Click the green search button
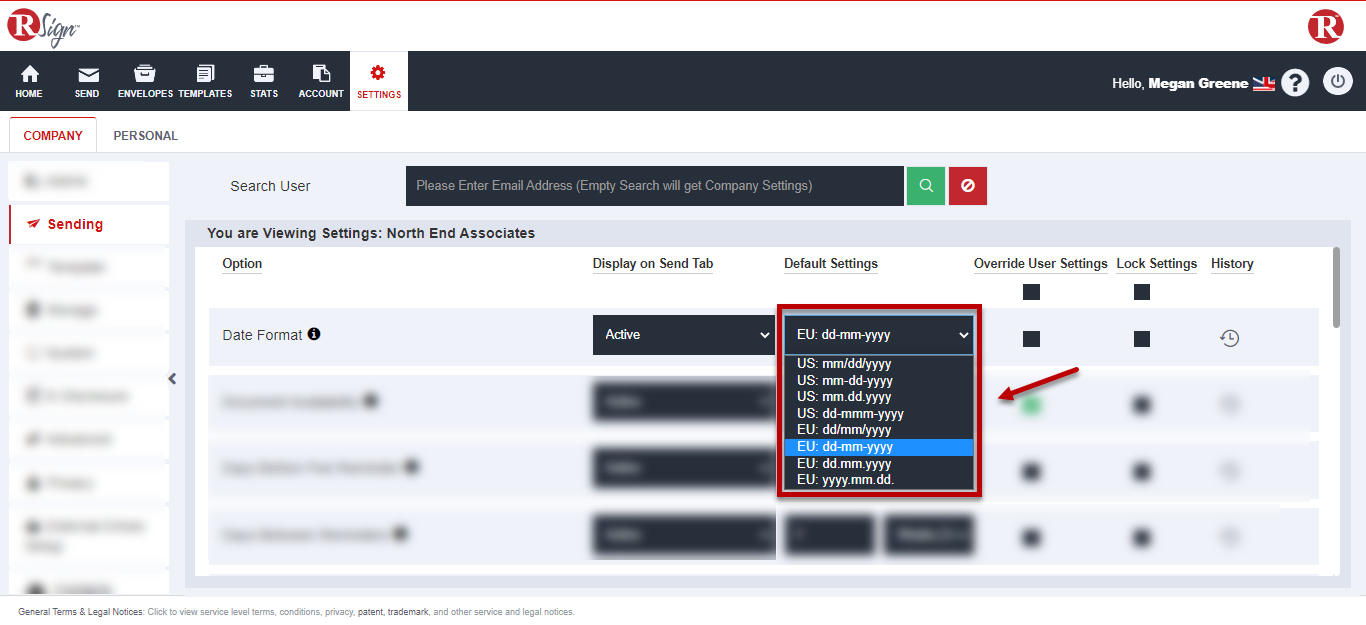 tap(925, 186)
